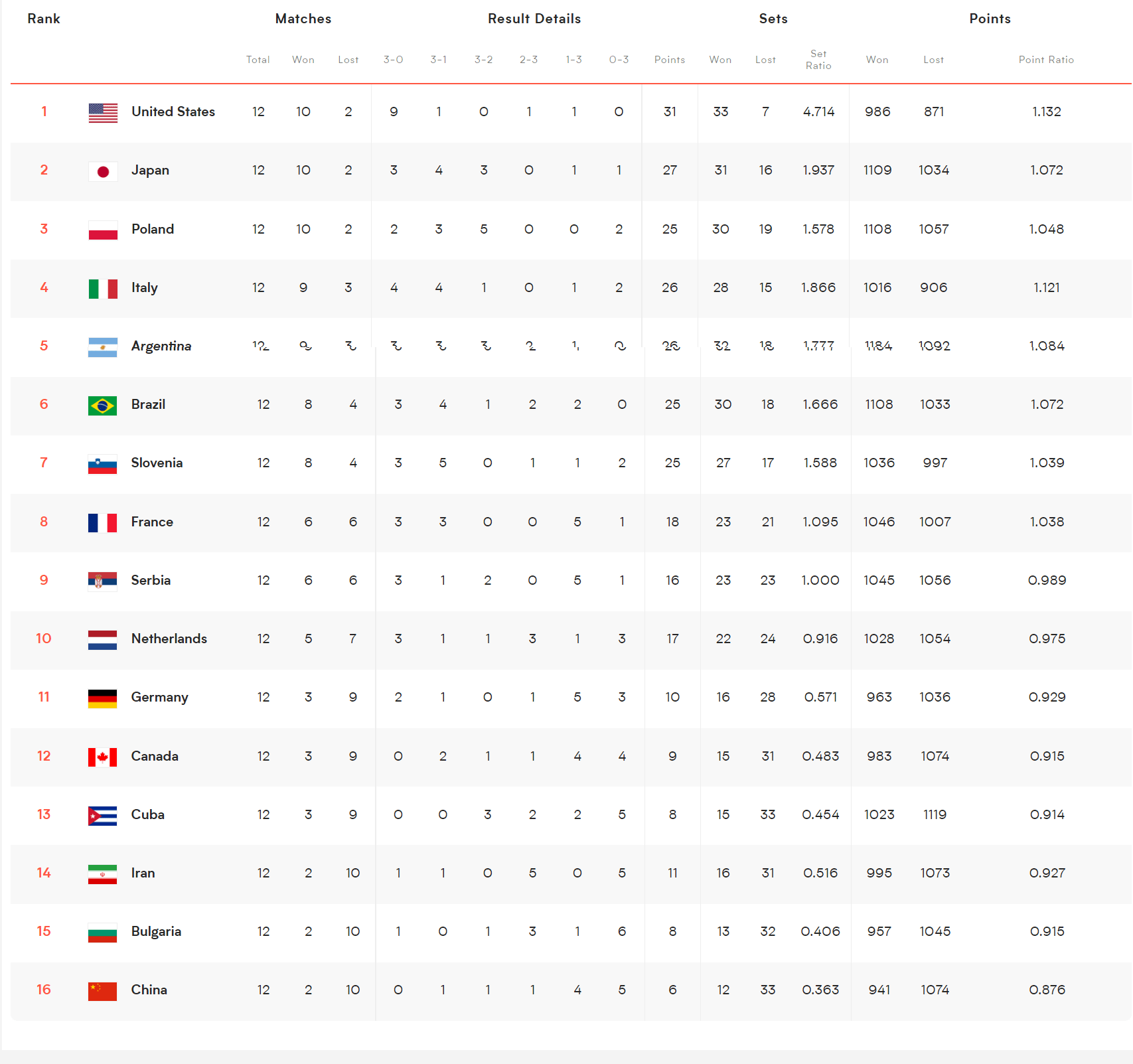
Task: Click the Result Details group header
Action: (x=534, y=19)
